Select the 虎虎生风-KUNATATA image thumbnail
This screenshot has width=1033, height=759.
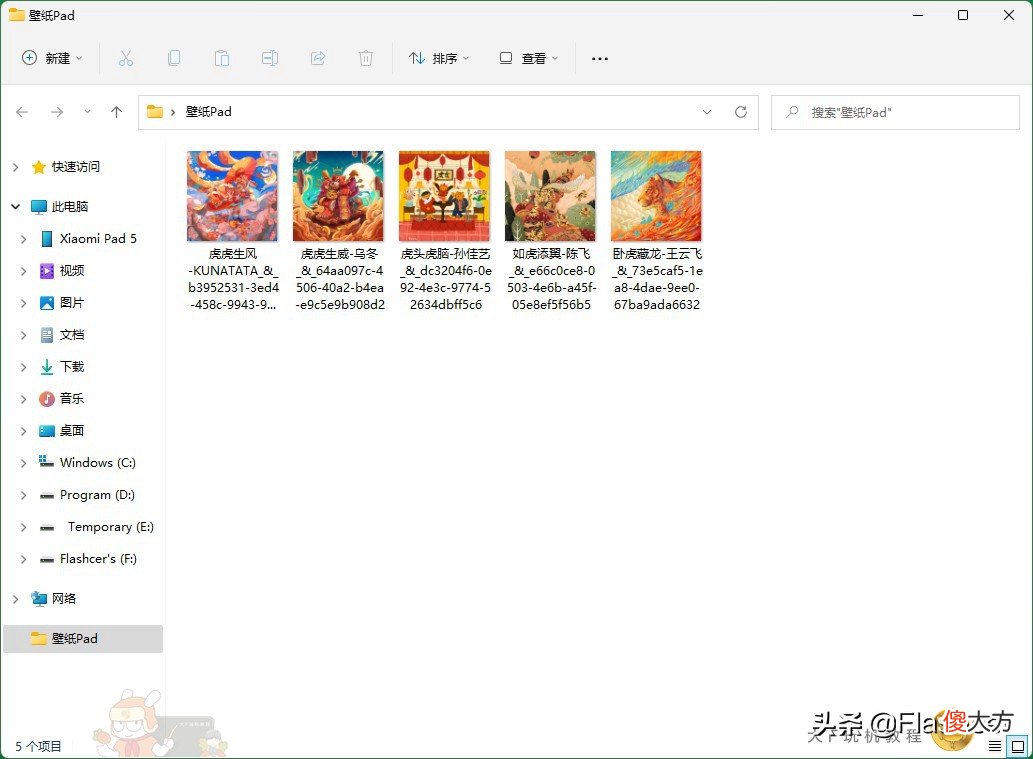click(x=233, y=196)
